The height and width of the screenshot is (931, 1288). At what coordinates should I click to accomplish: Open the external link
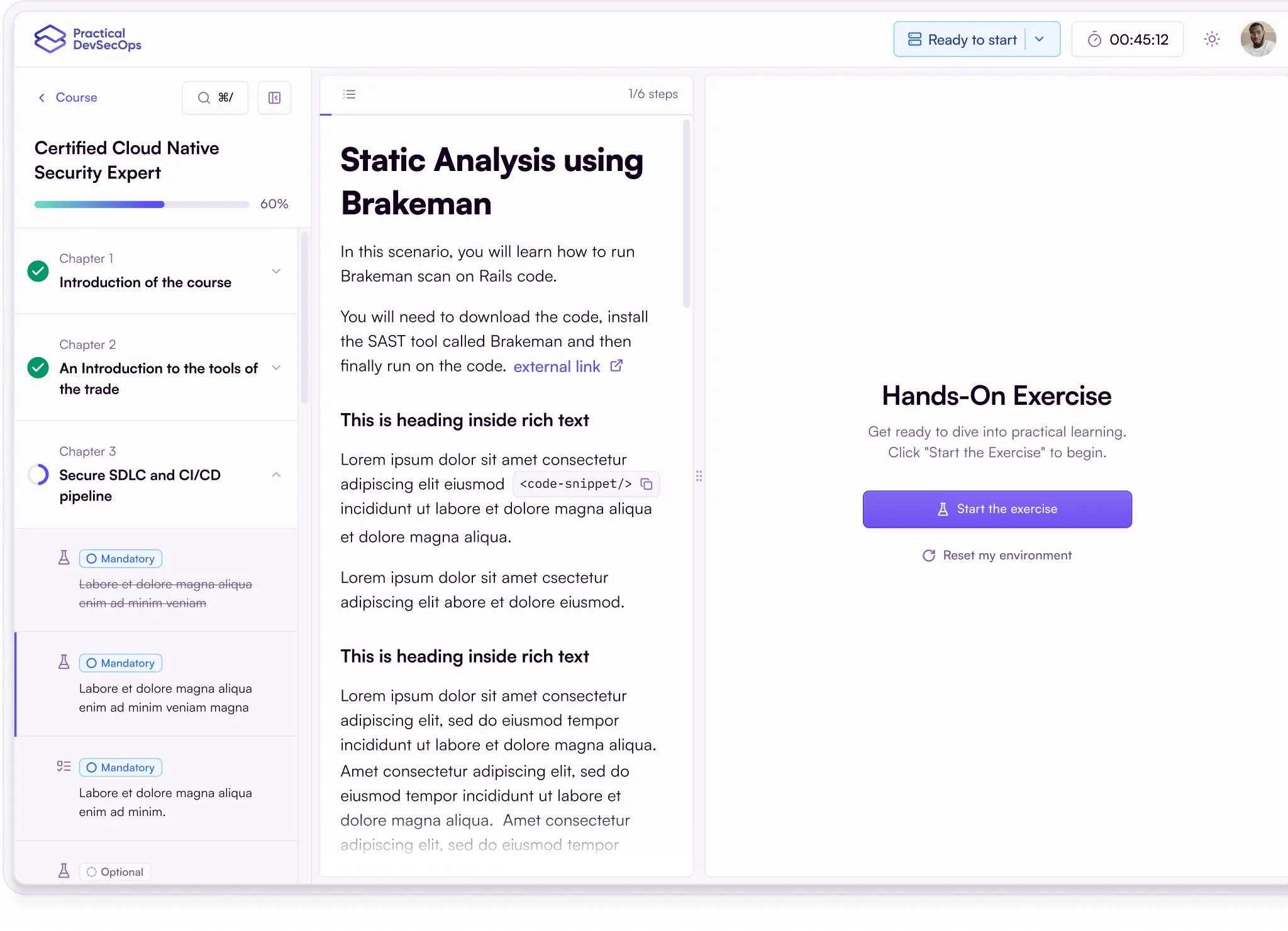[568, 366]
